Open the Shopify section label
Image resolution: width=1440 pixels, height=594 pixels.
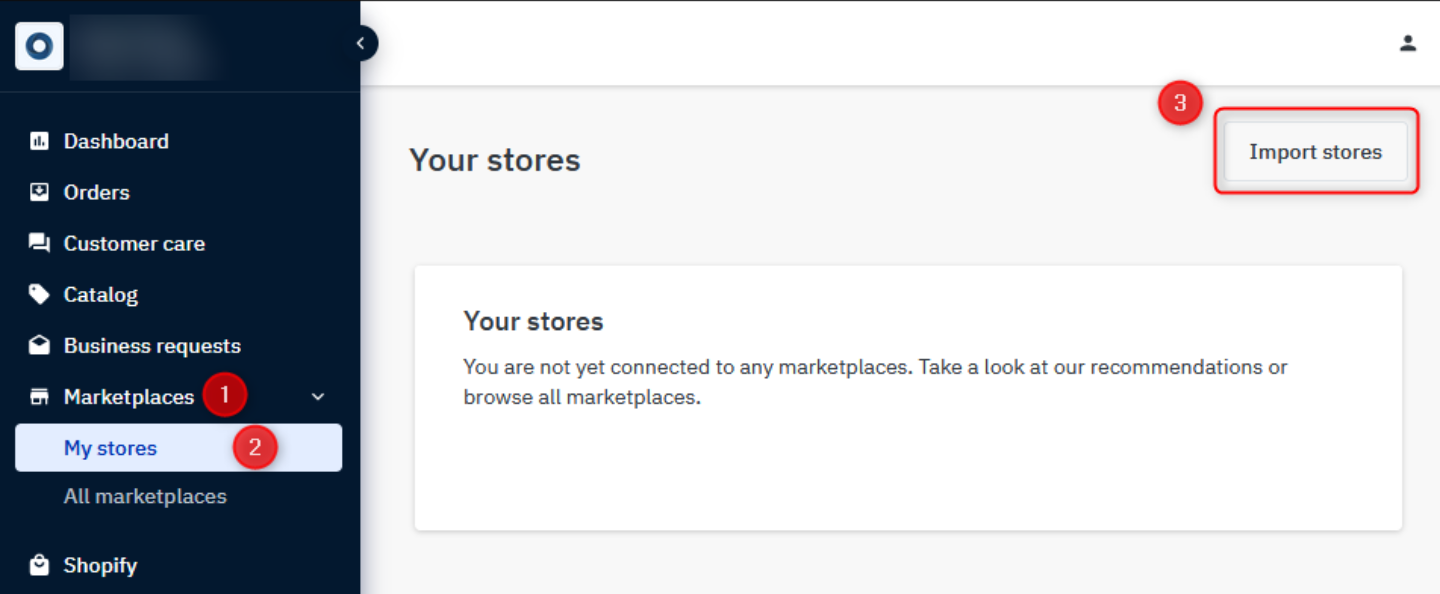tap(100, 565)
